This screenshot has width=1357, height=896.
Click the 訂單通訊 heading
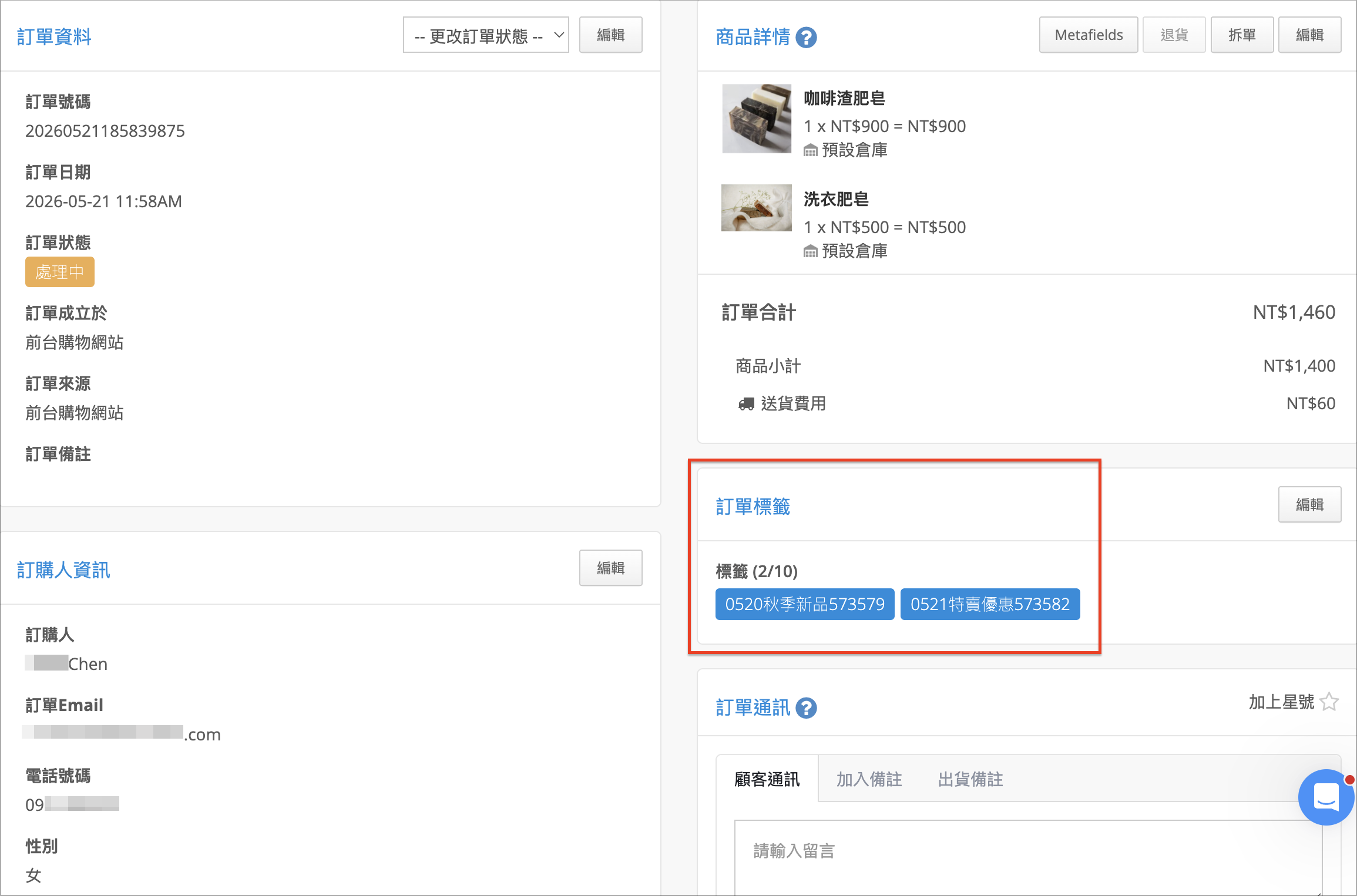[x=753, y=708]
